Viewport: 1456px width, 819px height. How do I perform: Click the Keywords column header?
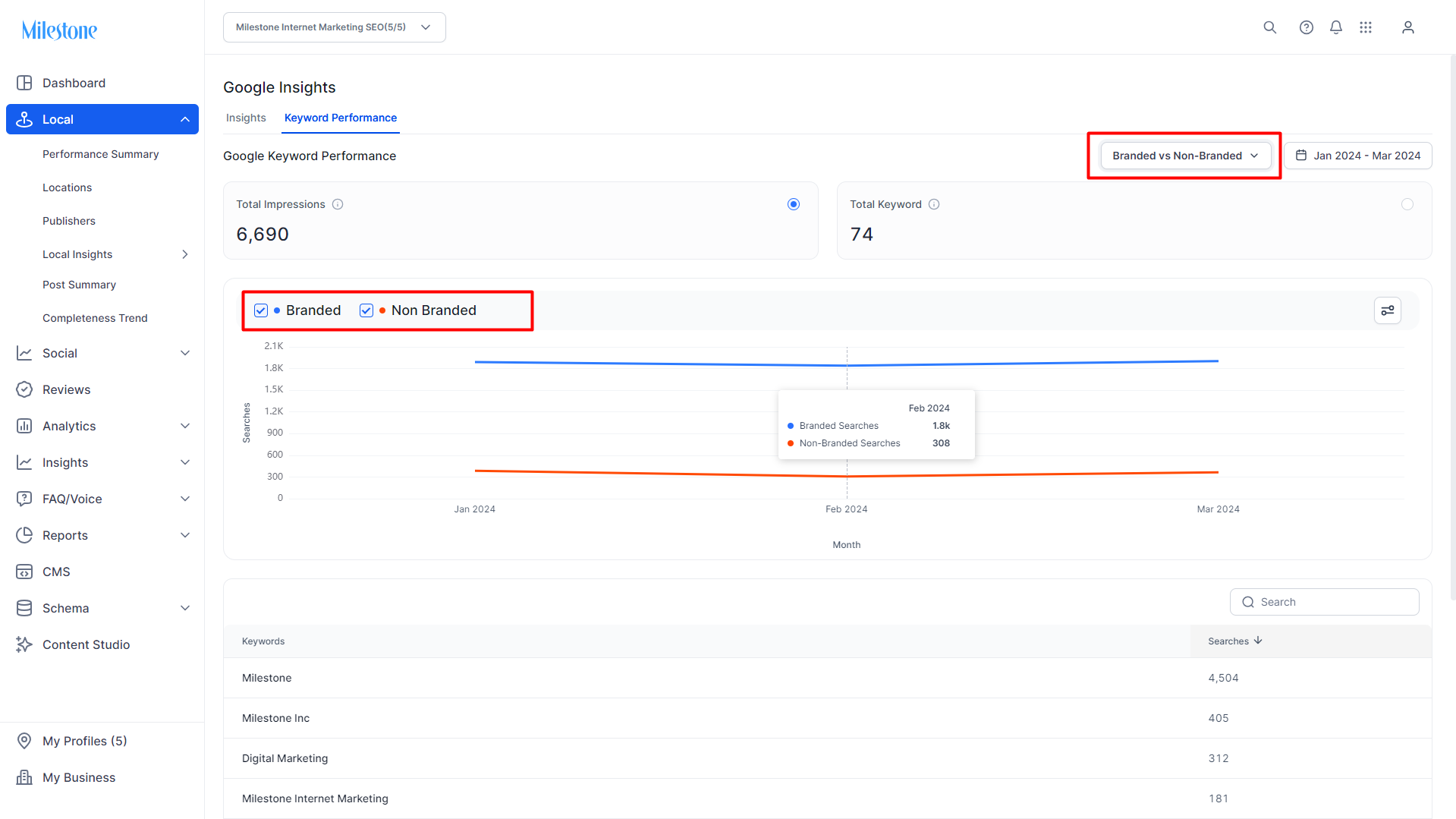click(263, 641)
